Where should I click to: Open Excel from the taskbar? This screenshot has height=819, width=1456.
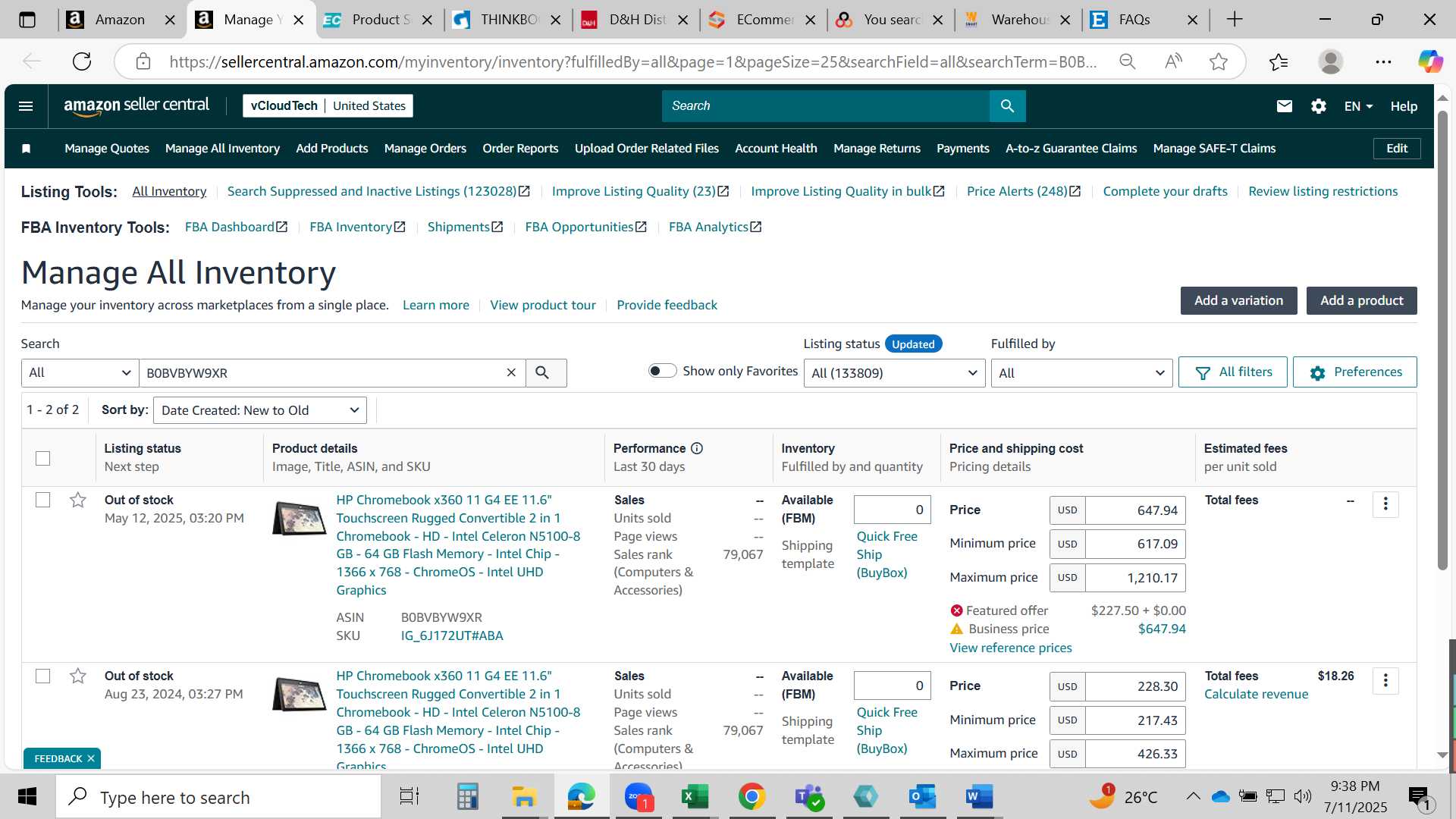coord(695,797)
